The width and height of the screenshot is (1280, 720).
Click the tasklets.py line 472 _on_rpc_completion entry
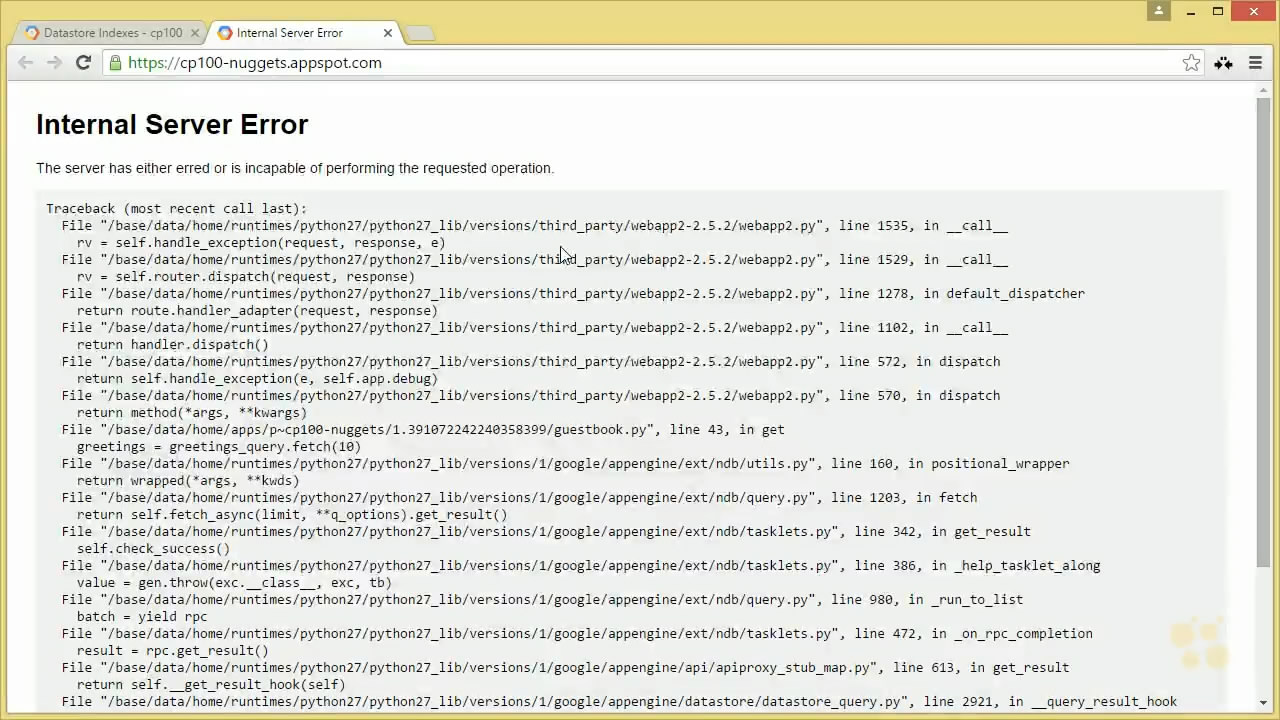coord(577,634)
